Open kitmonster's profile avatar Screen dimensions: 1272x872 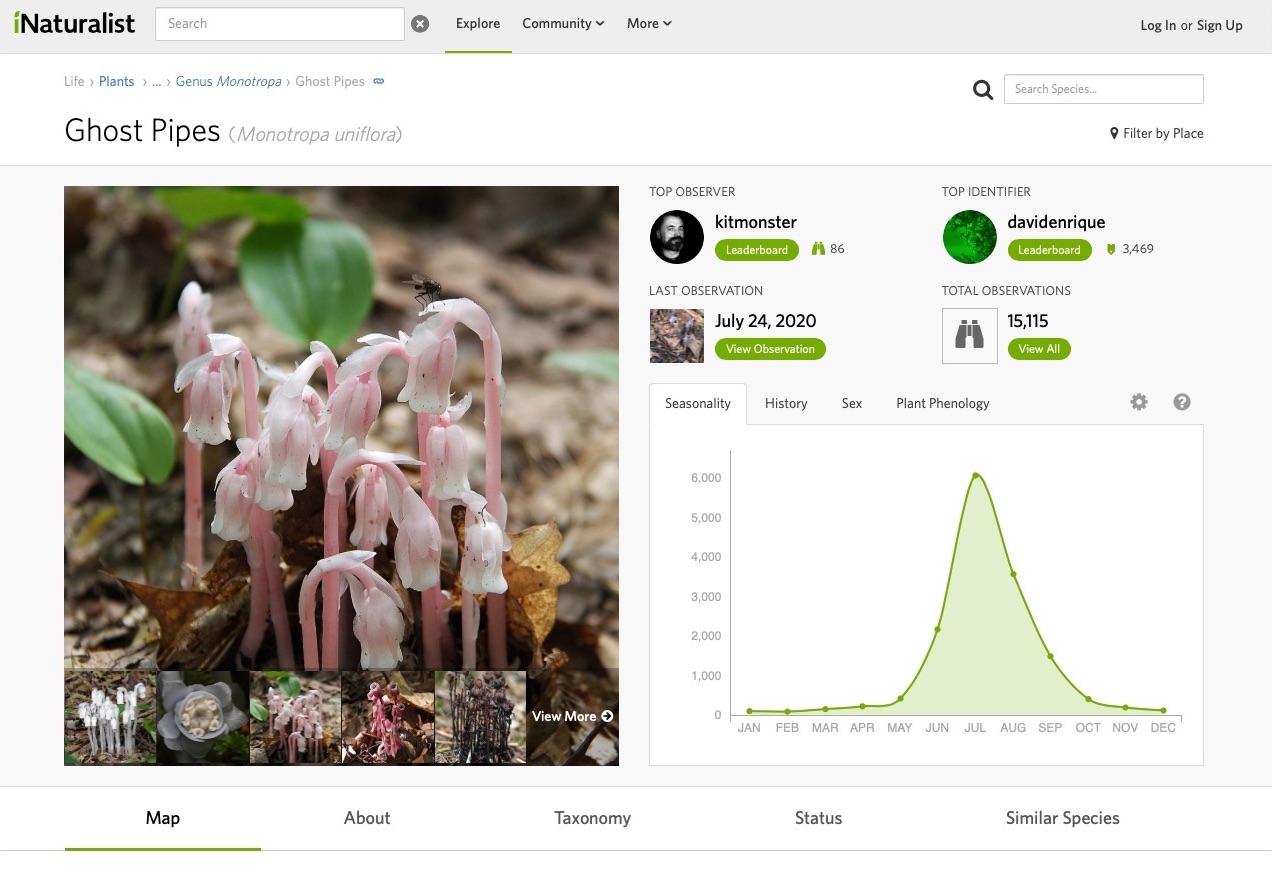[676, 237]
